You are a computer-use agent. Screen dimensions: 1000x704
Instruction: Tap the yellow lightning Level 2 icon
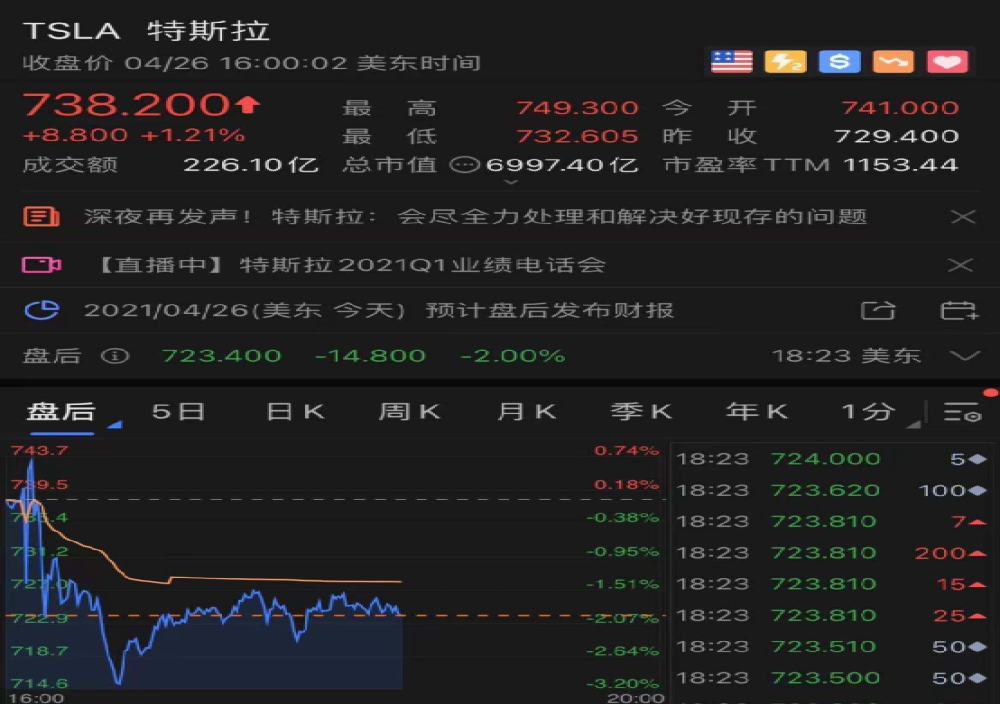785,62
